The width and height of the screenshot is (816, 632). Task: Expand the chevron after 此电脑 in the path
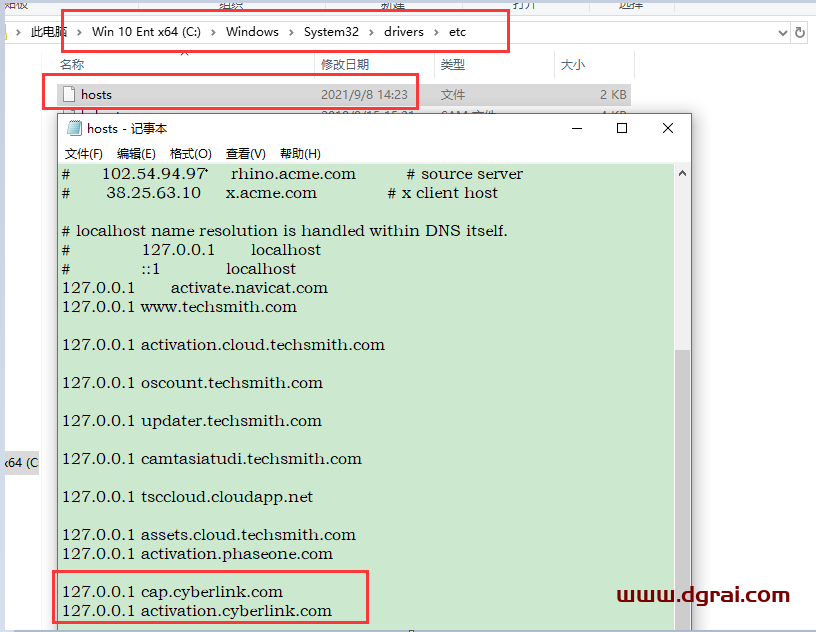[x=79, y=32]
